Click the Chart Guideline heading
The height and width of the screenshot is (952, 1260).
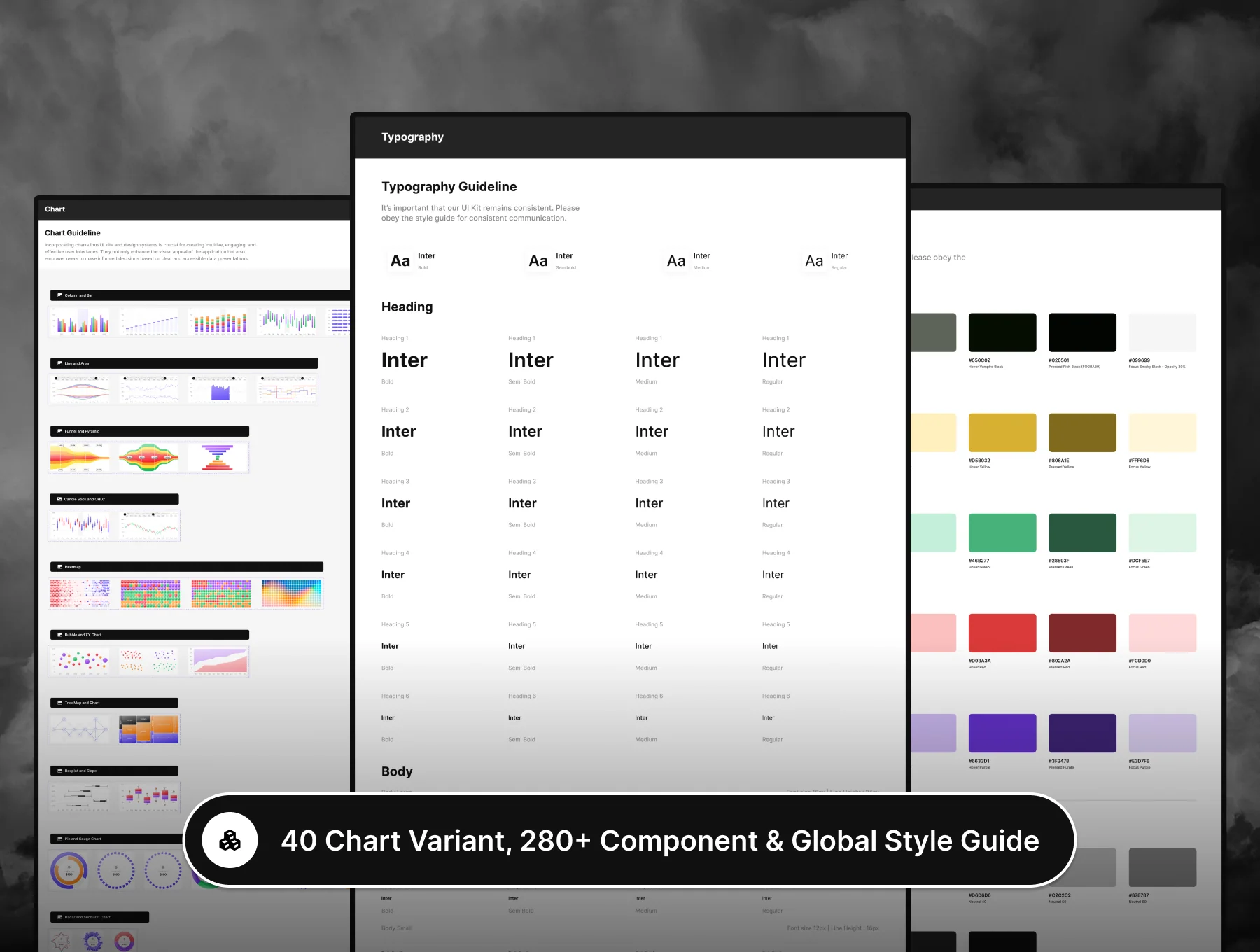[x=73, y=233]
